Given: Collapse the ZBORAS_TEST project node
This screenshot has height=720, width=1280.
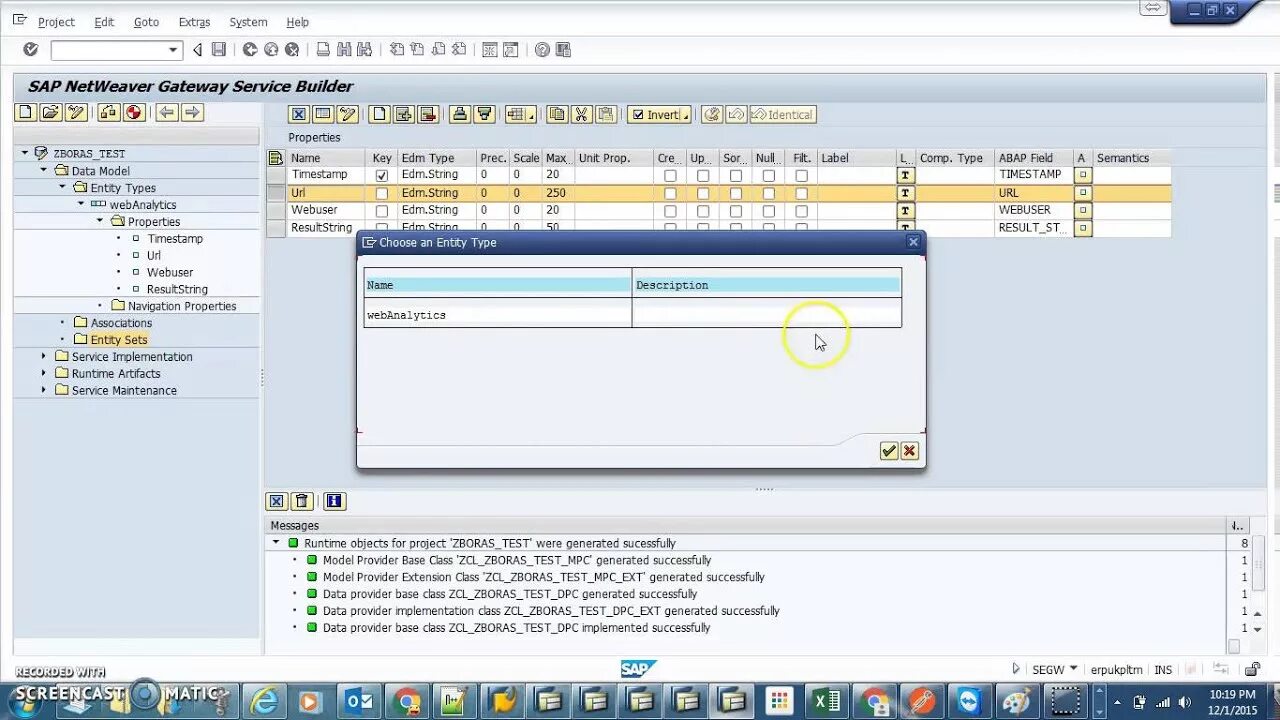Looking at the screenshot, I should pos(25,153).
